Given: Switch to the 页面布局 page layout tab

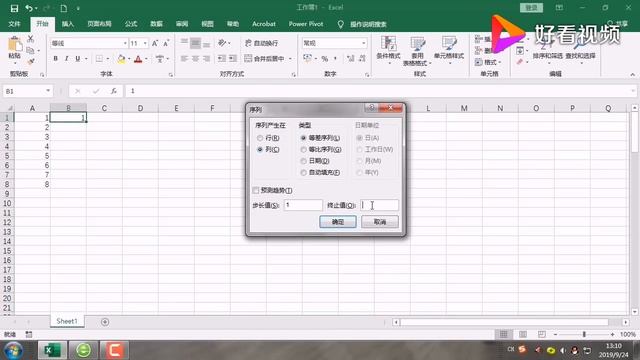Looking at the screenshot, I should [x=99, y=24].
